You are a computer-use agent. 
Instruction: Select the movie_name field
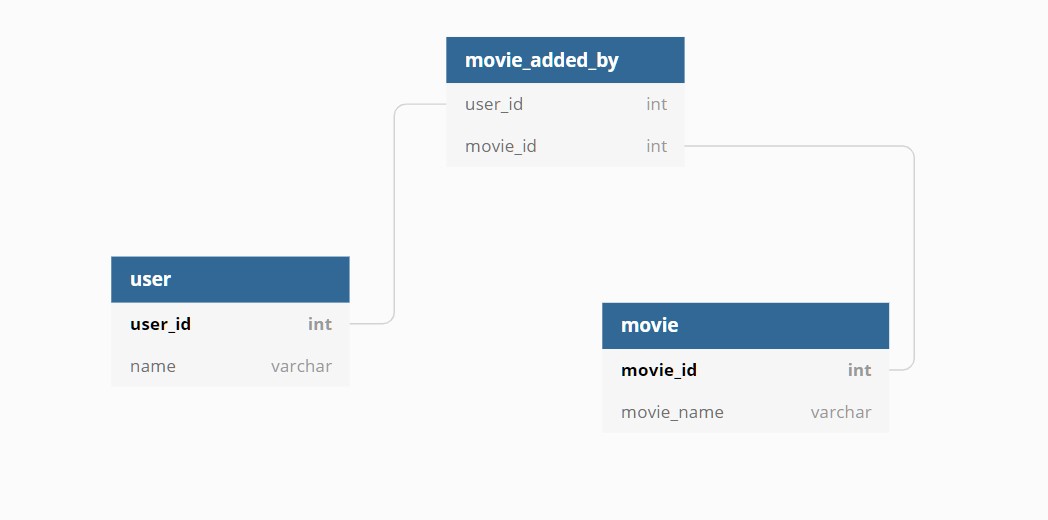pos(672,412)
